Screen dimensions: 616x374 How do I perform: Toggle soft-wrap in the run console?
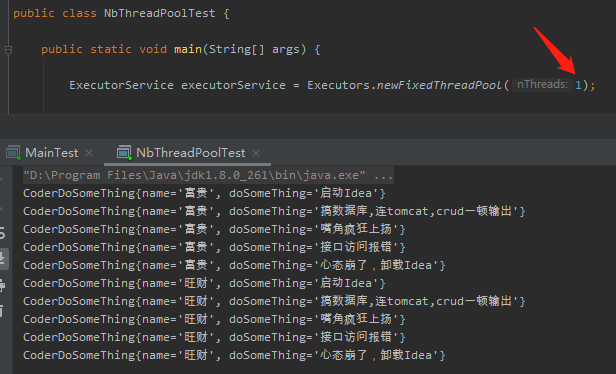point(2,233)
